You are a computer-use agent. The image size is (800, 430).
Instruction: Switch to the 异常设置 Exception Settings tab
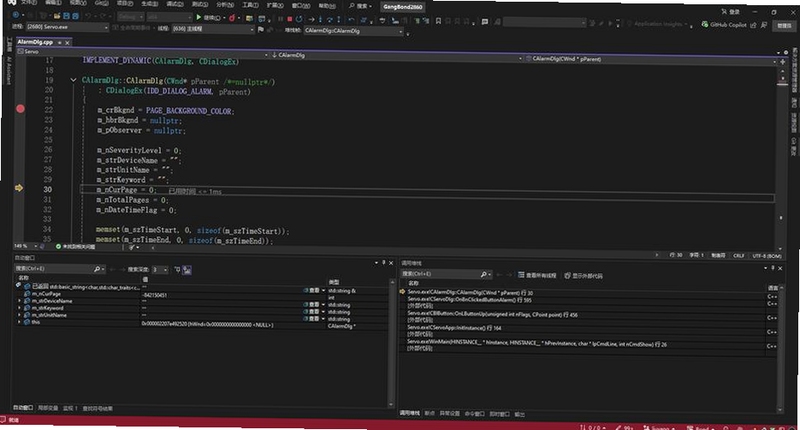(449, 414)
